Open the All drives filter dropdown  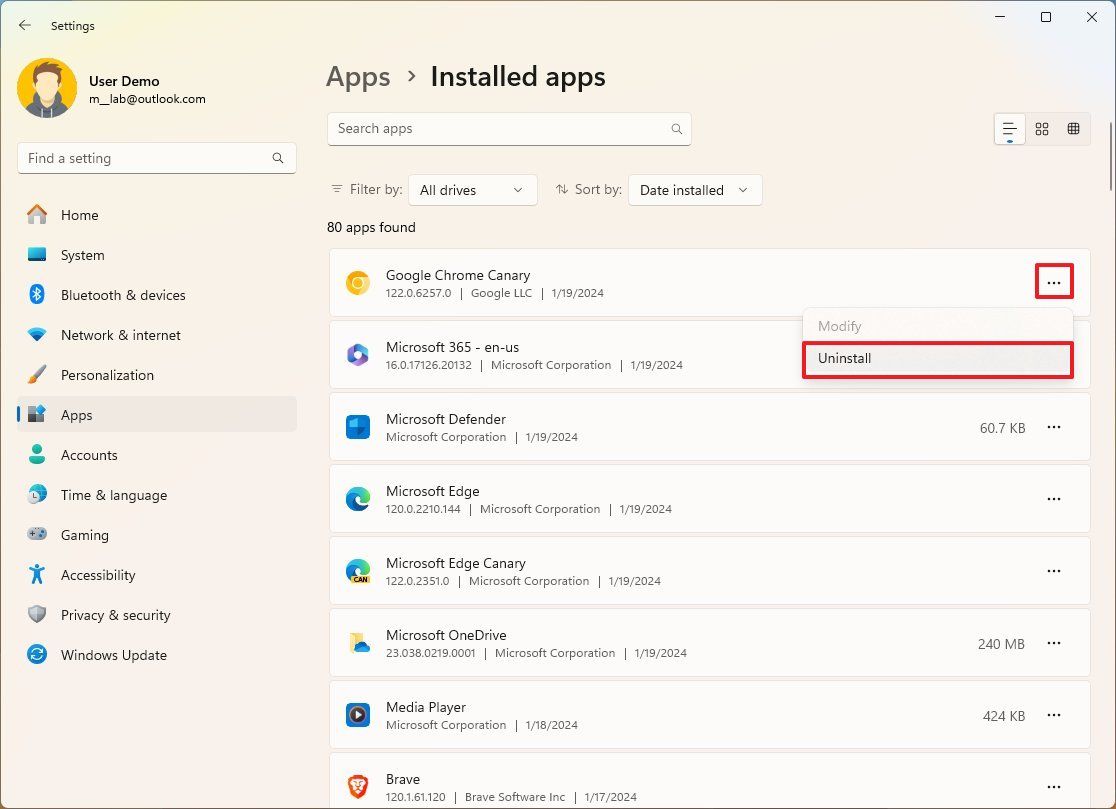coord(472,190)
